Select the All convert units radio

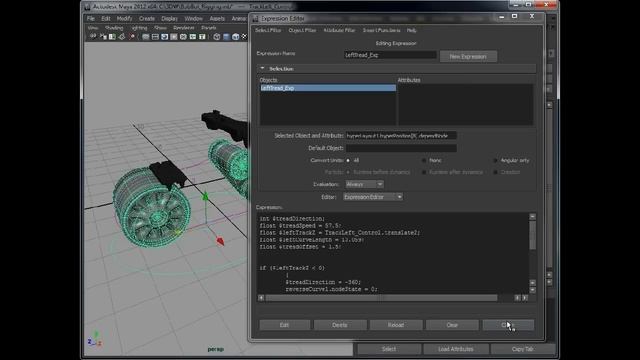click(348, 160)
